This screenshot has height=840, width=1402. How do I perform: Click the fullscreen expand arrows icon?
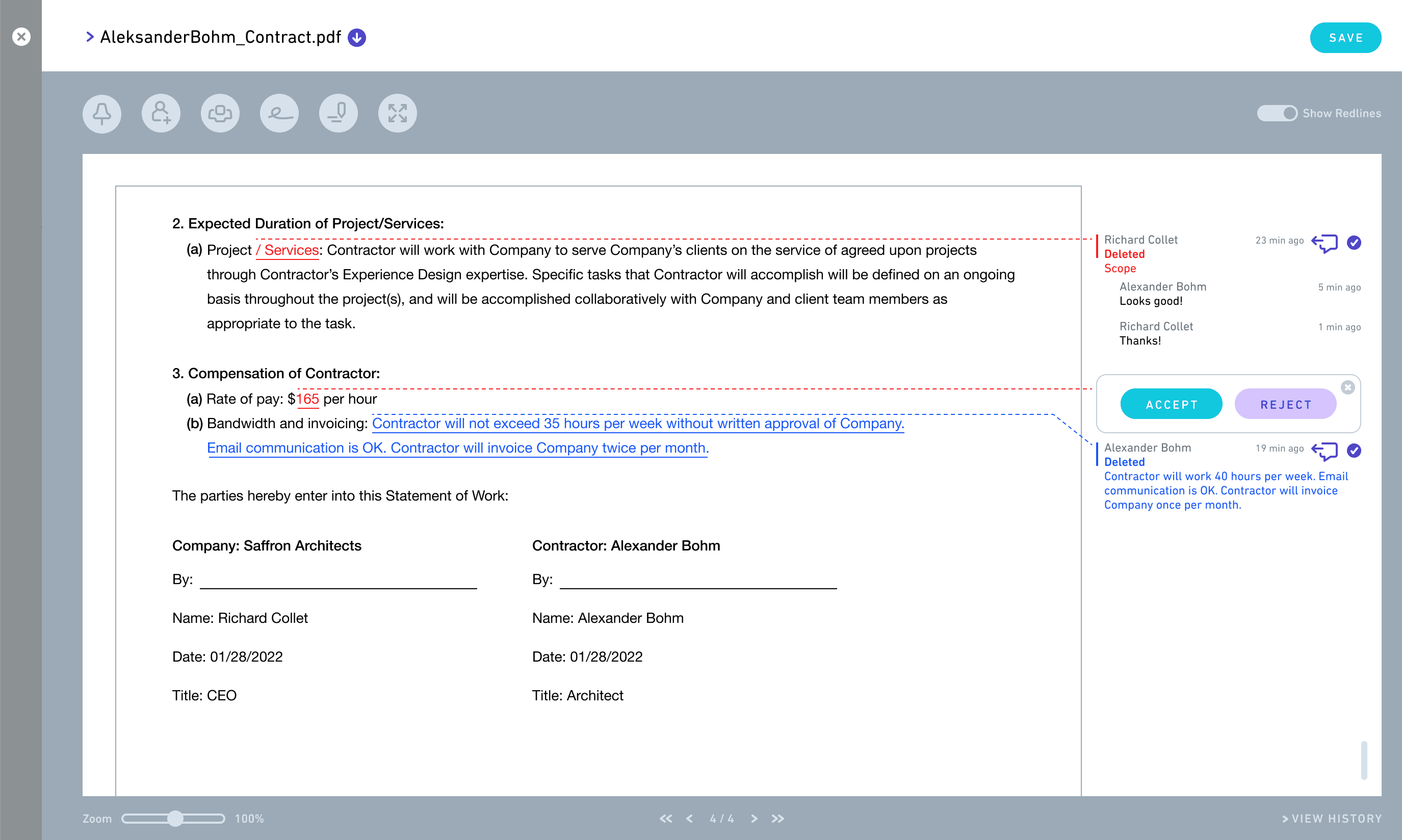click(397, 113)
